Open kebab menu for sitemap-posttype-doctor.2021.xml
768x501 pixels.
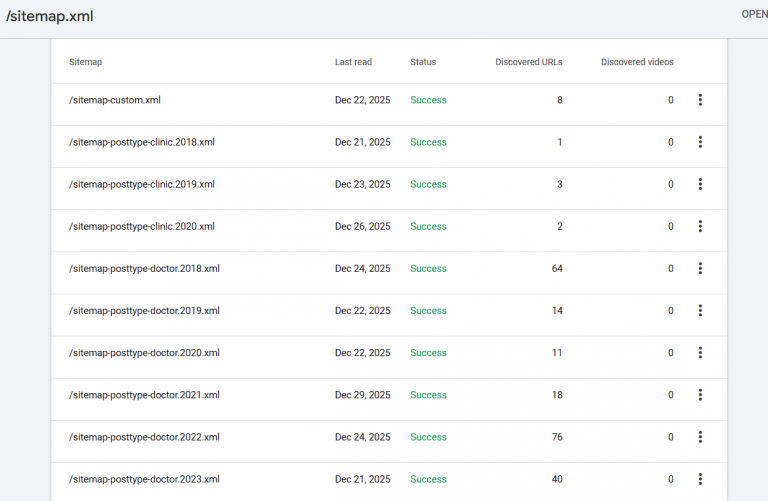(x=700, y=395)
